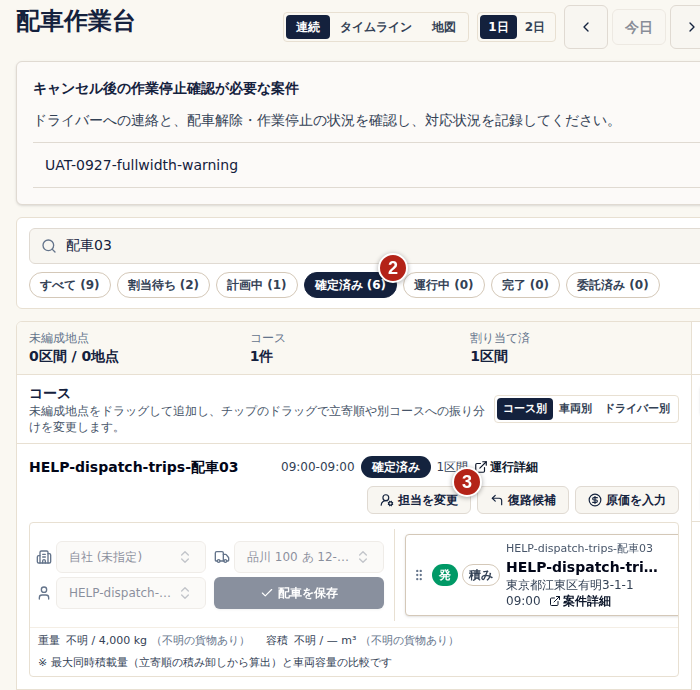Open the HELP-dispatch driver dropdown
Image resolution: width=700 pixels, height=690 pixels.
[131, 593]
